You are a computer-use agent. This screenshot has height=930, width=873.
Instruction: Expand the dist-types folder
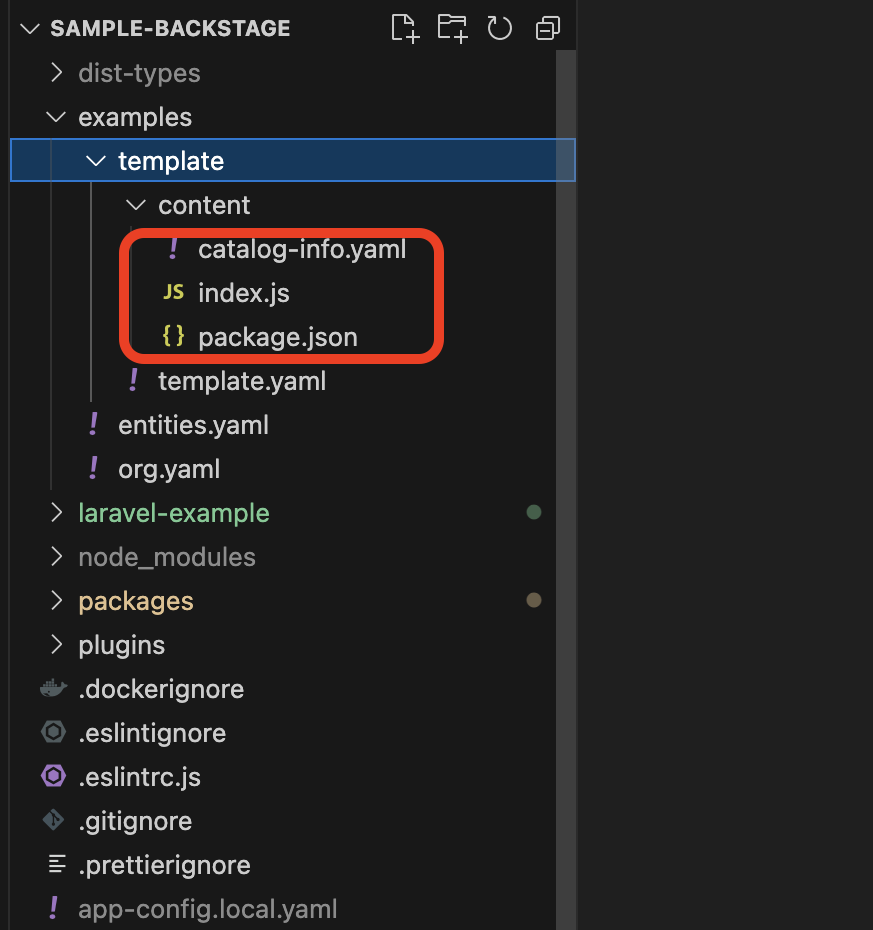tap(56, 73)
